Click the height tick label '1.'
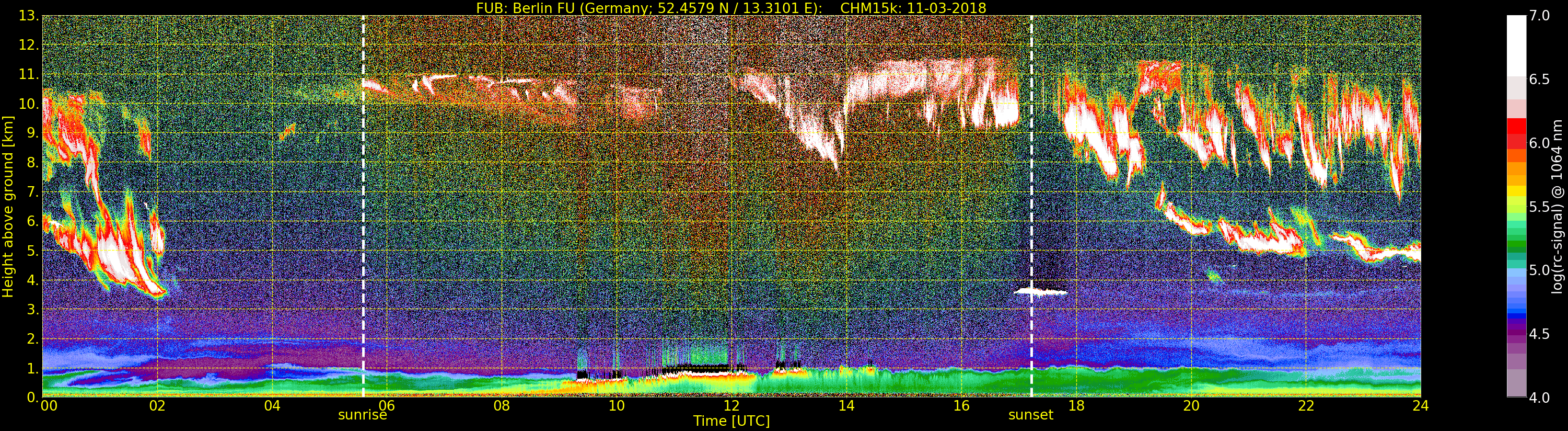1568x431 pixels. point(33,368)
